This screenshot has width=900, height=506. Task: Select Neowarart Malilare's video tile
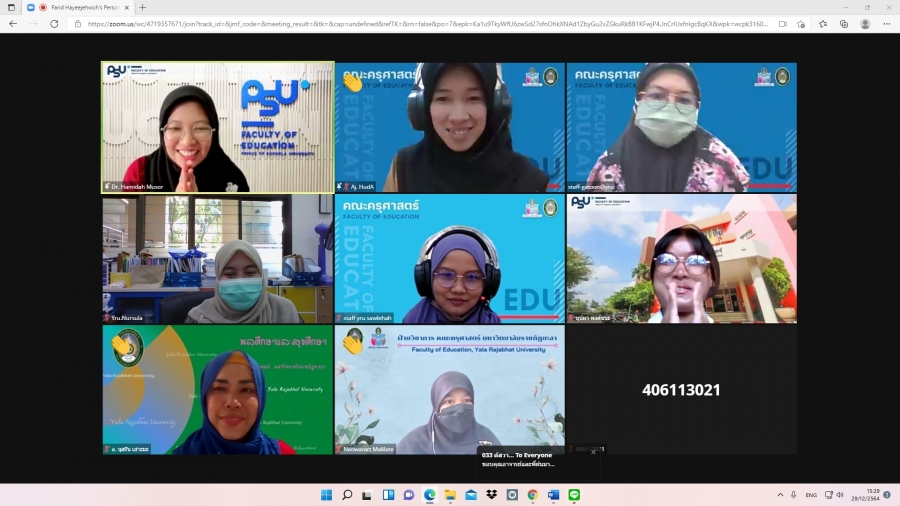point(449,390)
